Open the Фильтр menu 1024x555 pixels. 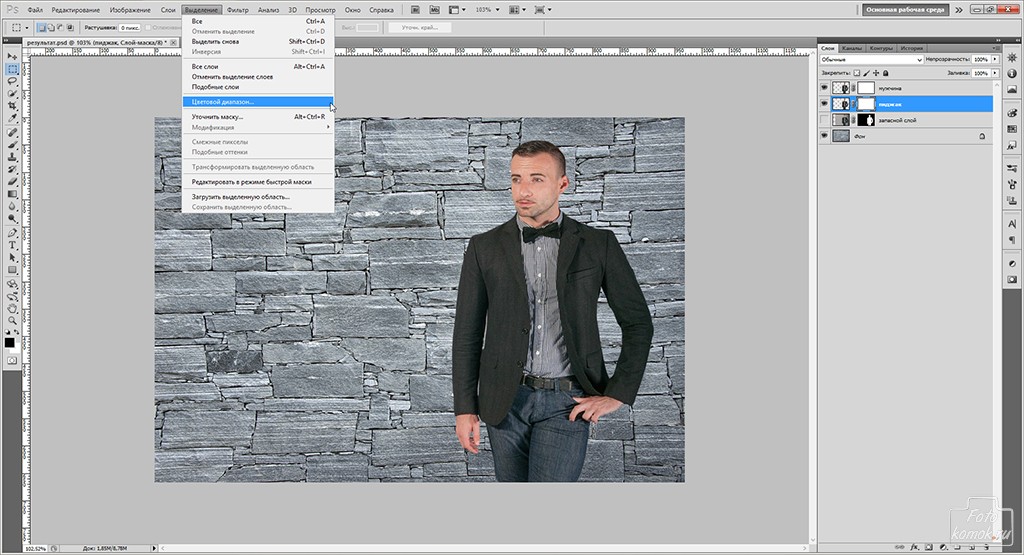click(238, 10)
